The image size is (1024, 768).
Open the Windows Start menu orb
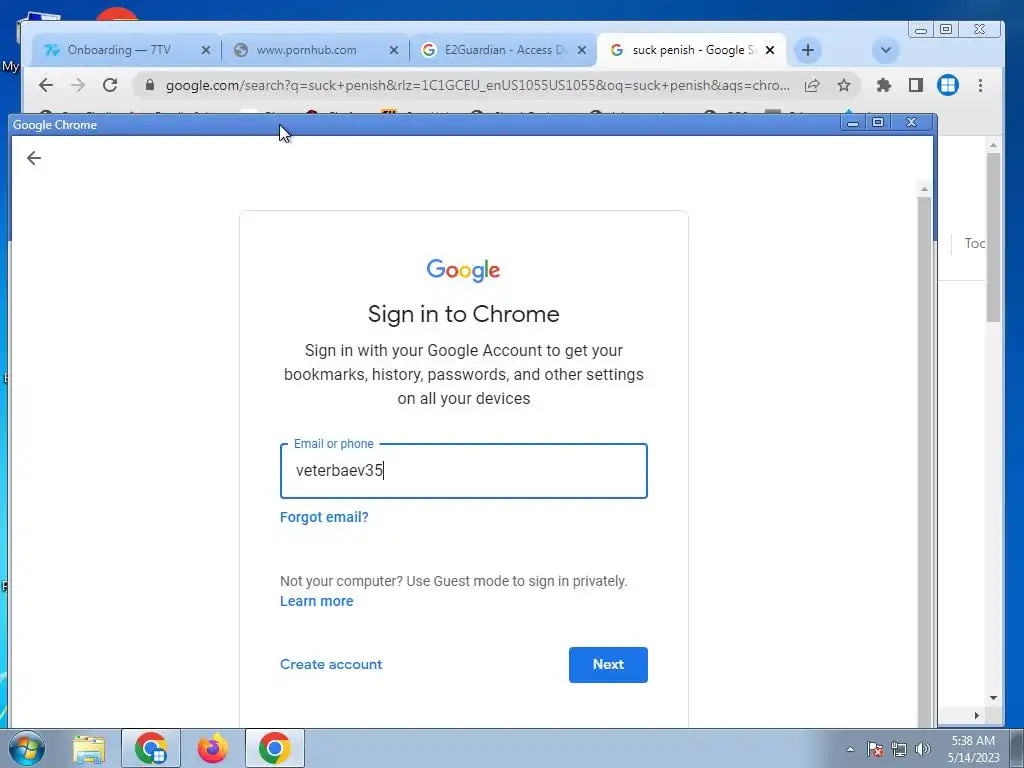[27, 748]
